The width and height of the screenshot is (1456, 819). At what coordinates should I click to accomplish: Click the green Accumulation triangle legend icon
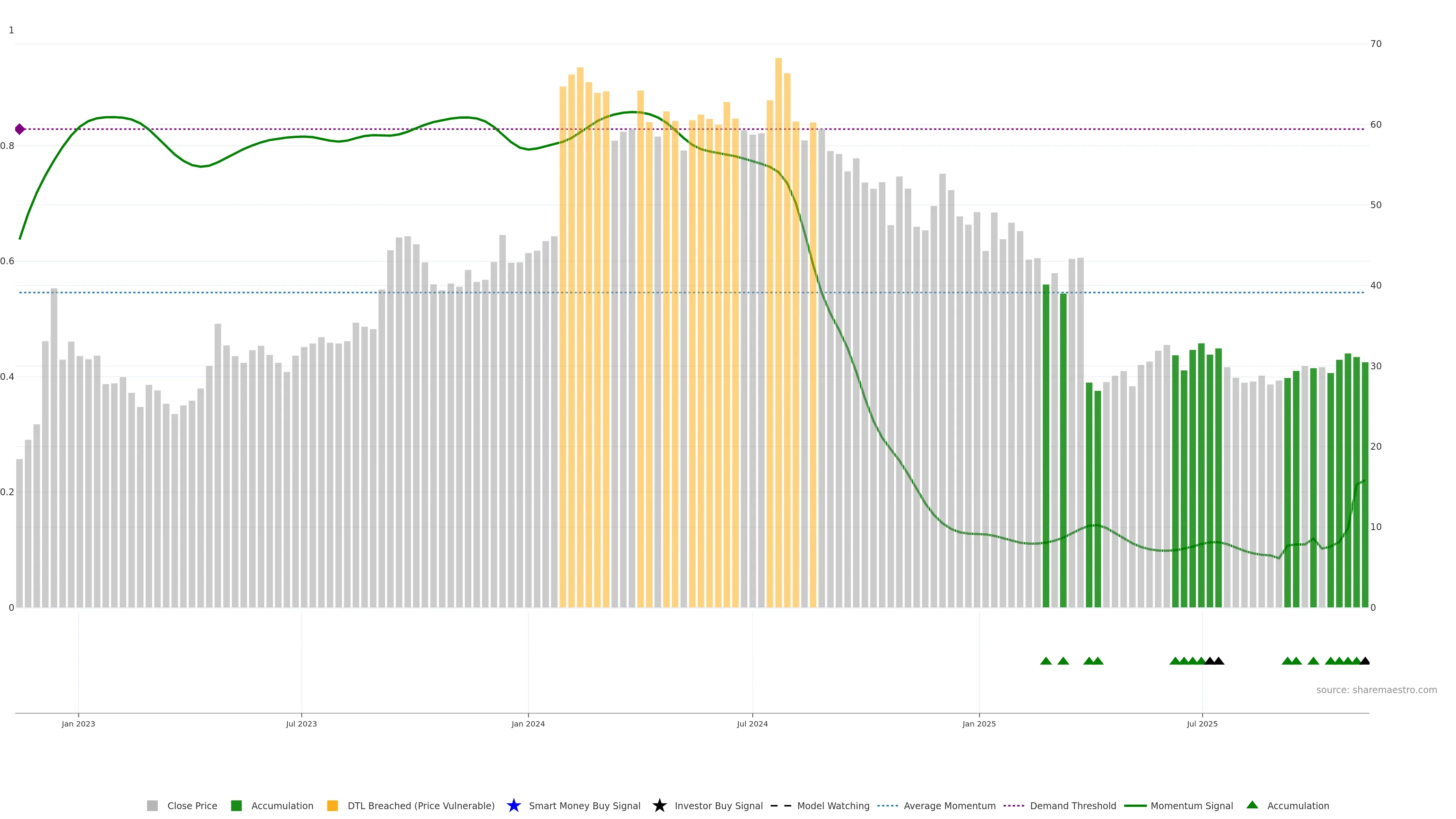point(1252,805)
